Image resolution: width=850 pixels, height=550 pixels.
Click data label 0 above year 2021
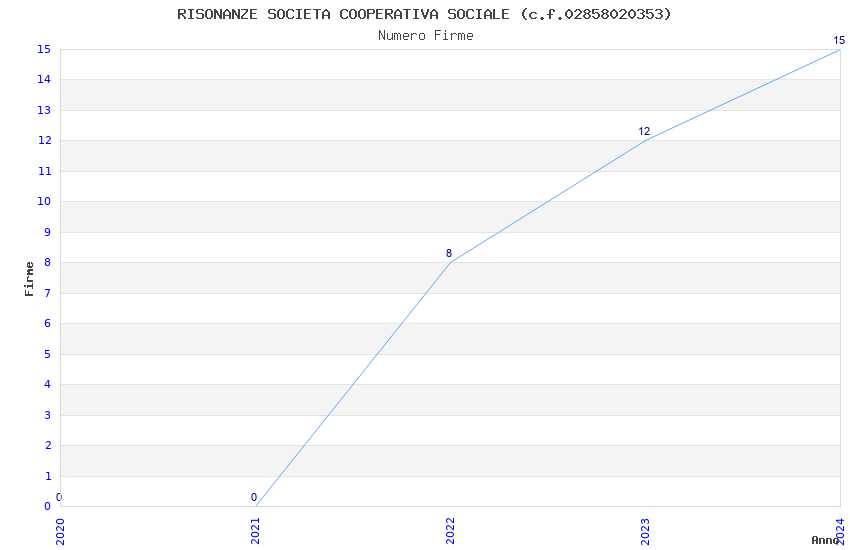pos(254,497)
